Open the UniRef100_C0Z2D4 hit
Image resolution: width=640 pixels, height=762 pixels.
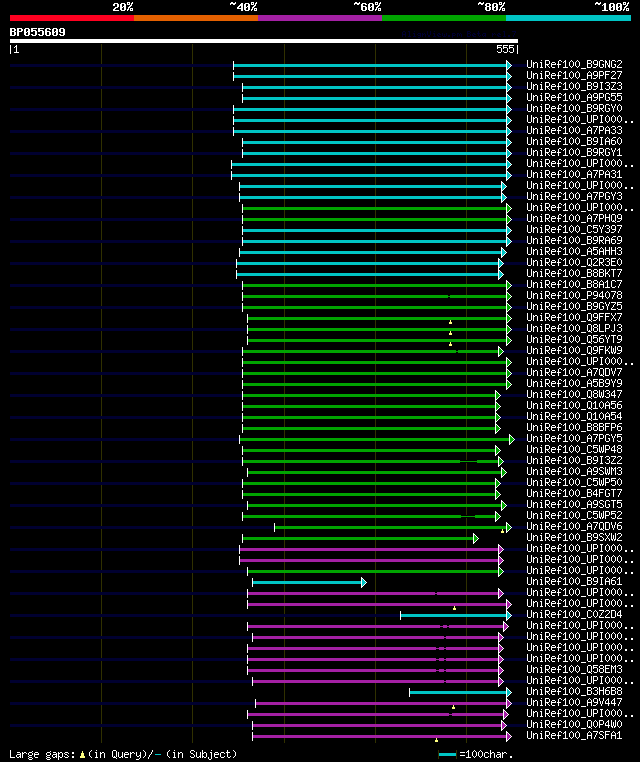[574, 614]
